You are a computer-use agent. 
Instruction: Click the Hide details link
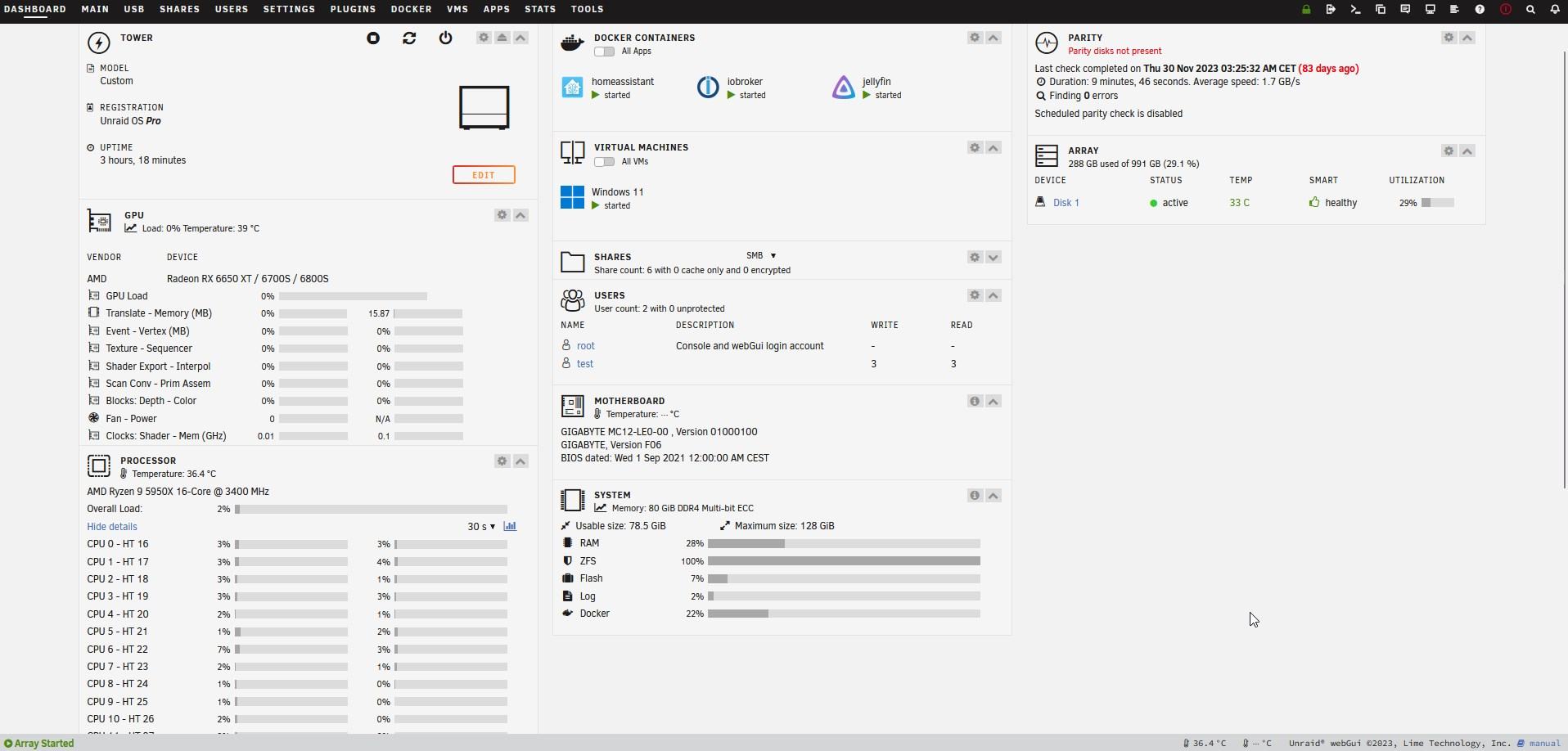[112, 527]
